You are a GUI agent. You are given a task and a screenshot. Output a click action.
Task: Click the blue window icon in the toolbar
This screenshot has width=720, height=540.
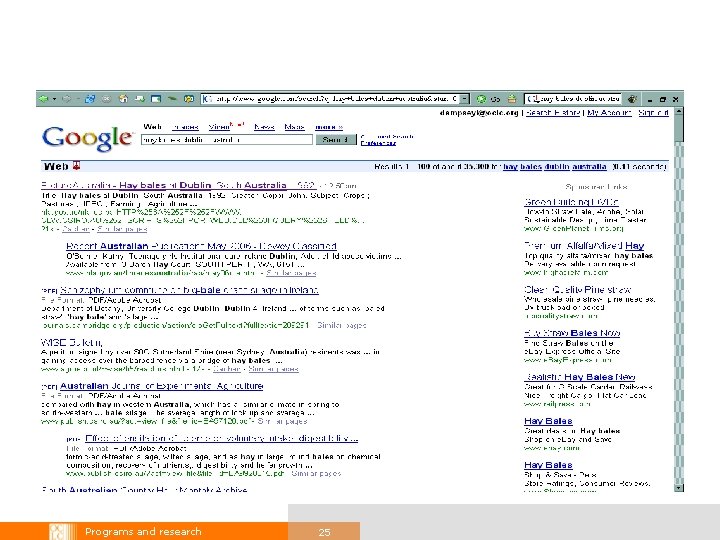[x=156, y=99]
